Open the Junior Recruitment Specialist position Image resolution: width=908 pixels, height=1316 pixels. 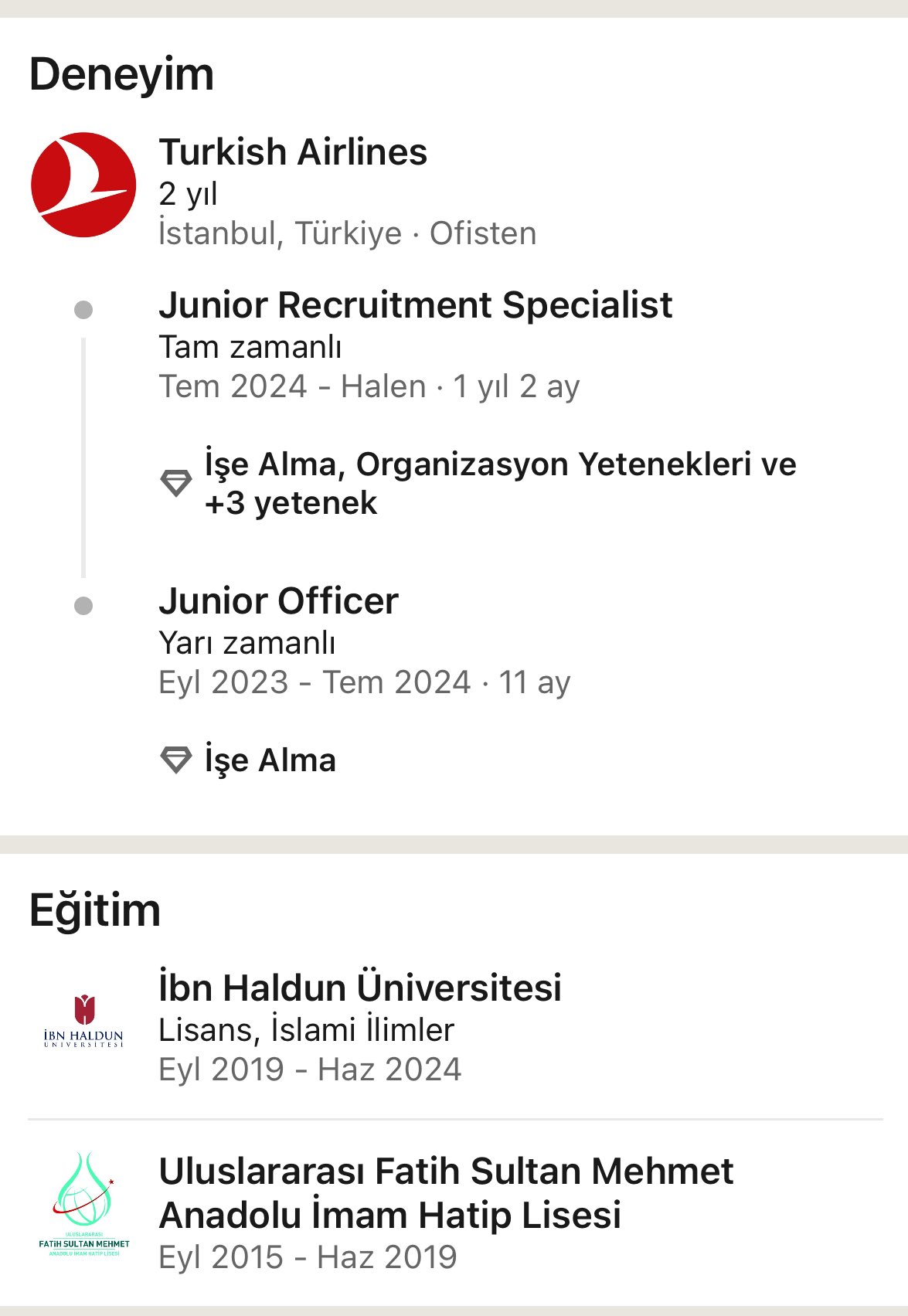(416, 304)
